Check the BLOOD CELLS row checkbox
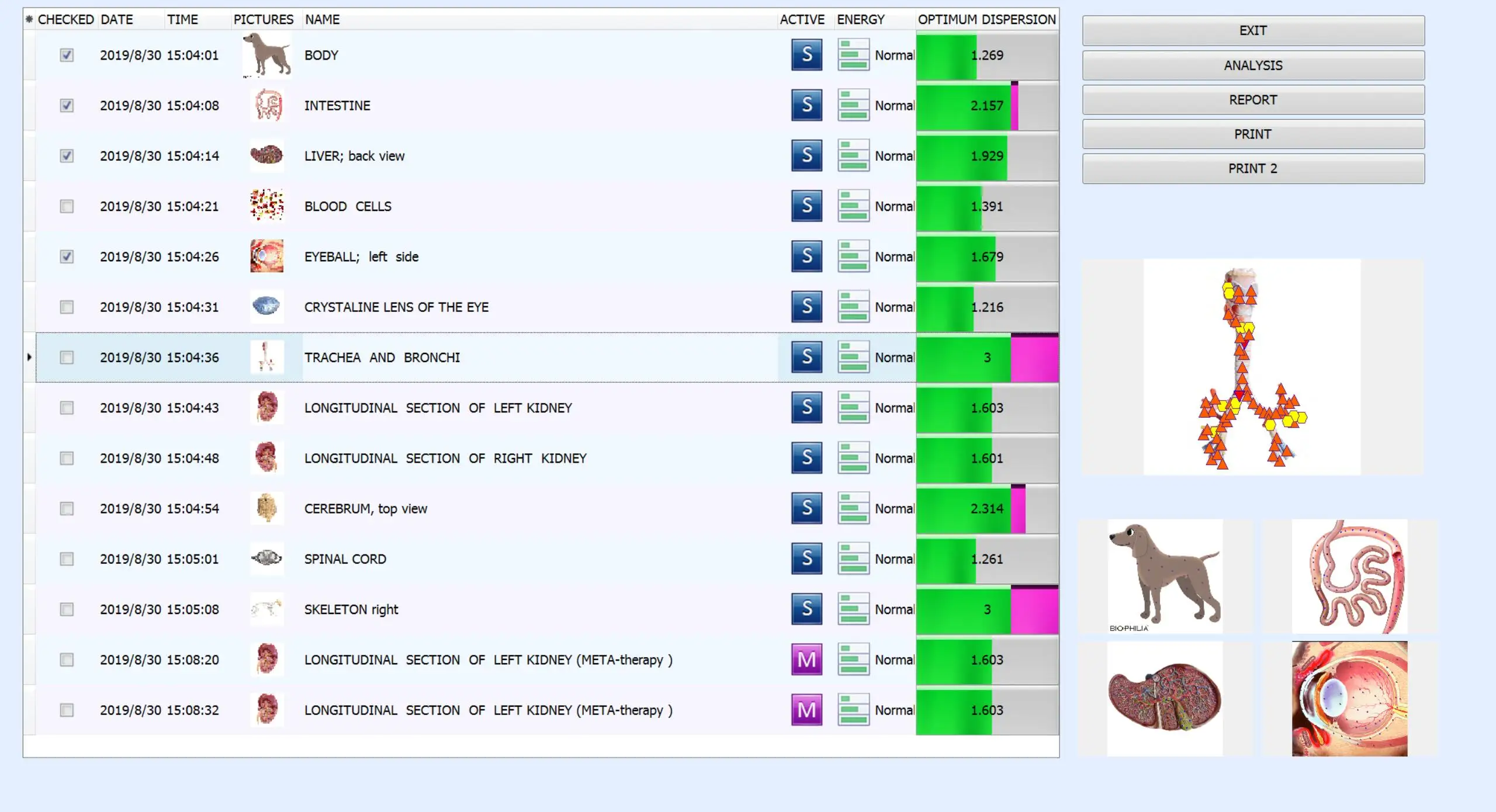Image resolution: width=1496 pixels, height=812 pixels. 67,206
